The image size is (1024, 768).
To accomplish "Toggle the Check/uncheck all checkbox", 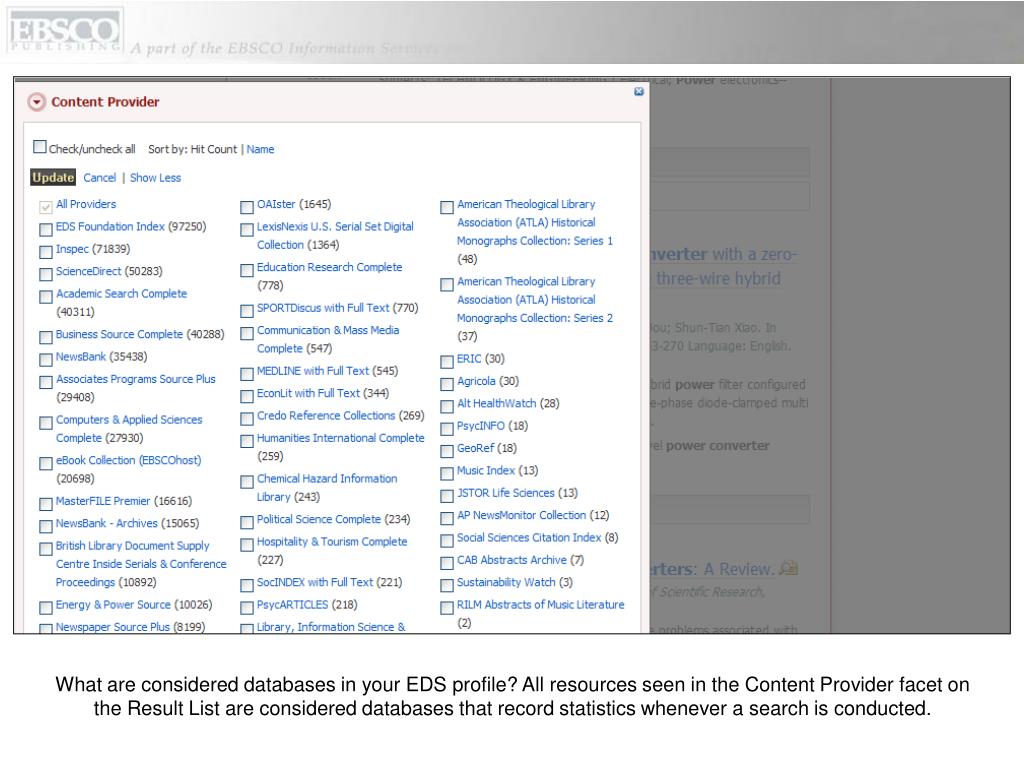I will tap(40, 146).
